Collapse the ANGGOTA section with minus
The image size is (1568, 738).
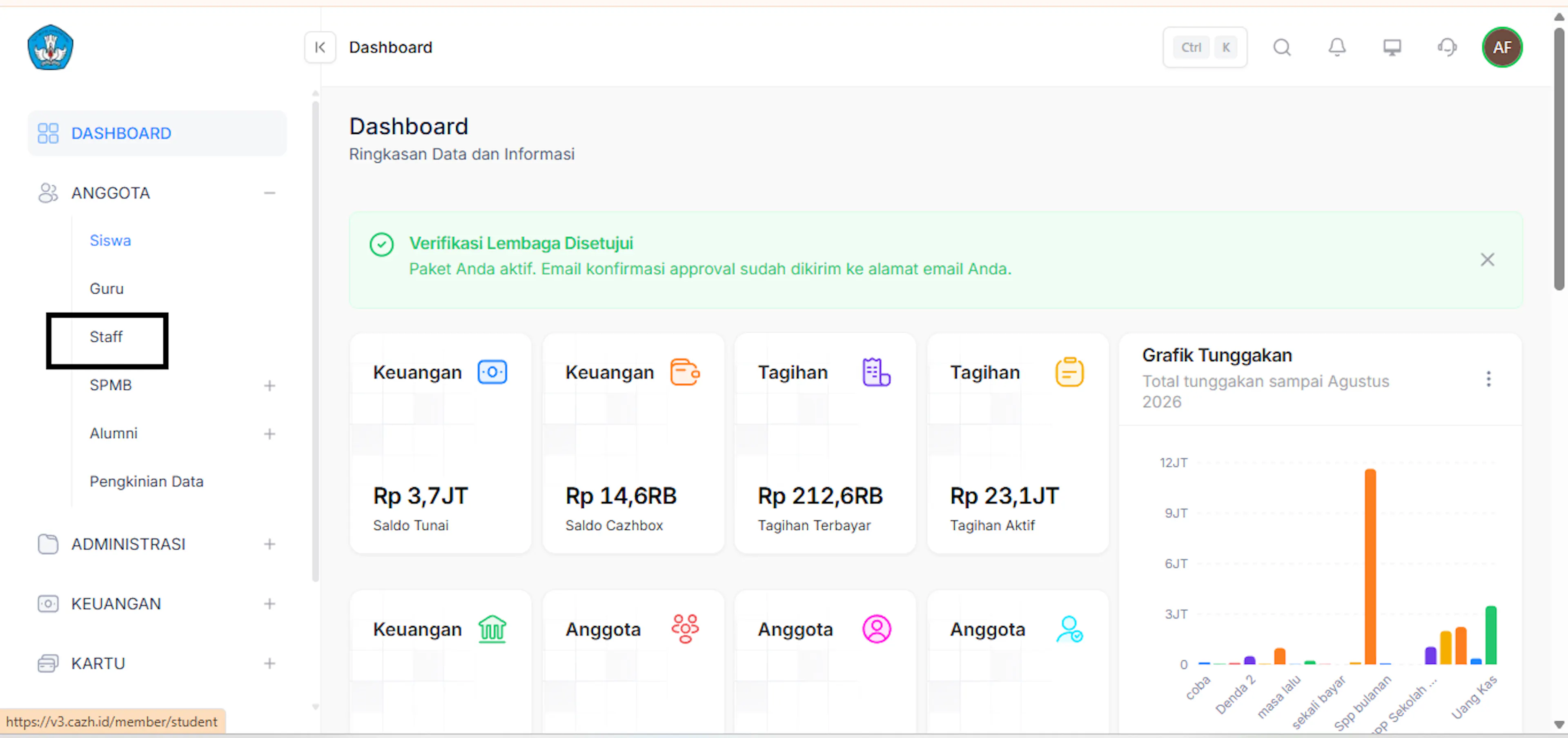(x=269, y=193)
